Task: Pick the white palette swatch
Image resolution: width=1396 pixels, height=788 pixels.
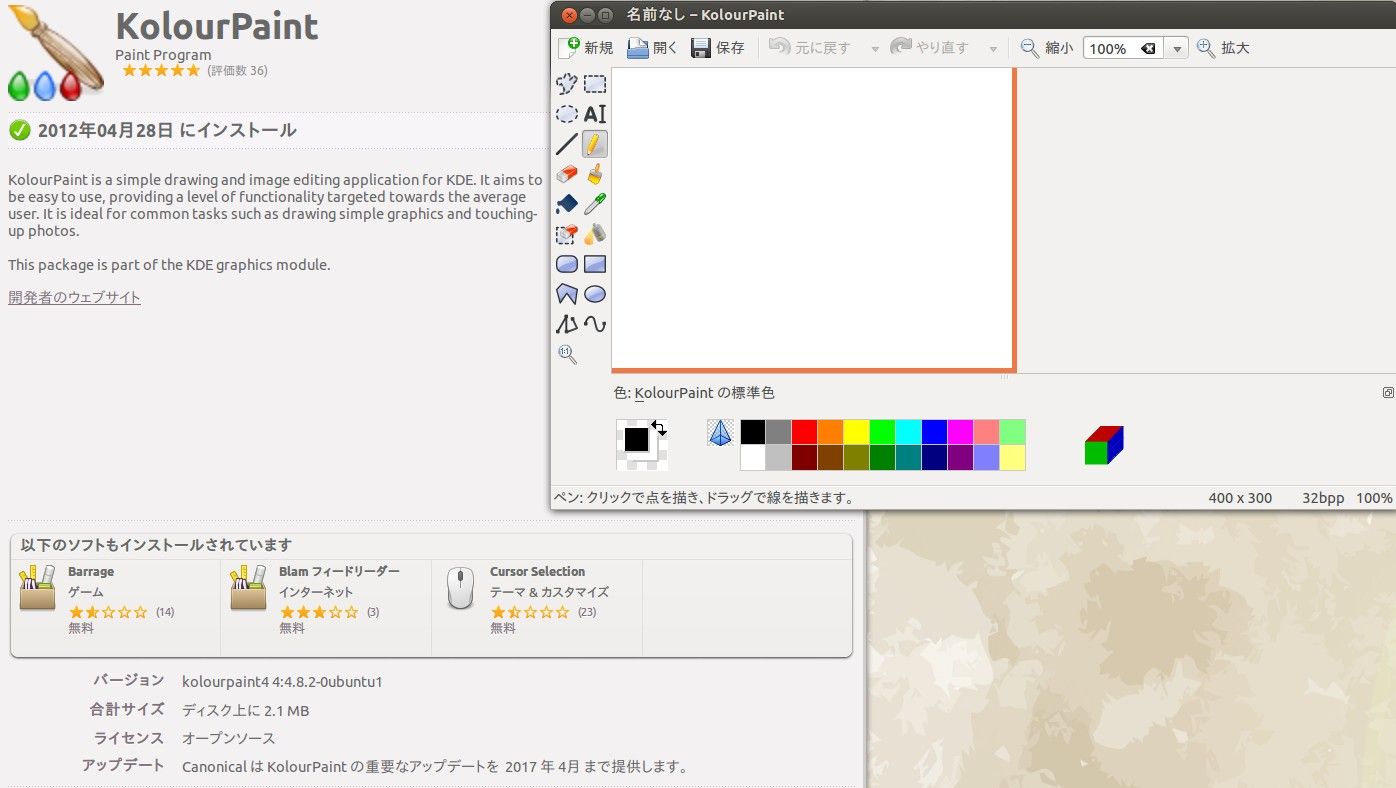Action: tap(753, 458)
